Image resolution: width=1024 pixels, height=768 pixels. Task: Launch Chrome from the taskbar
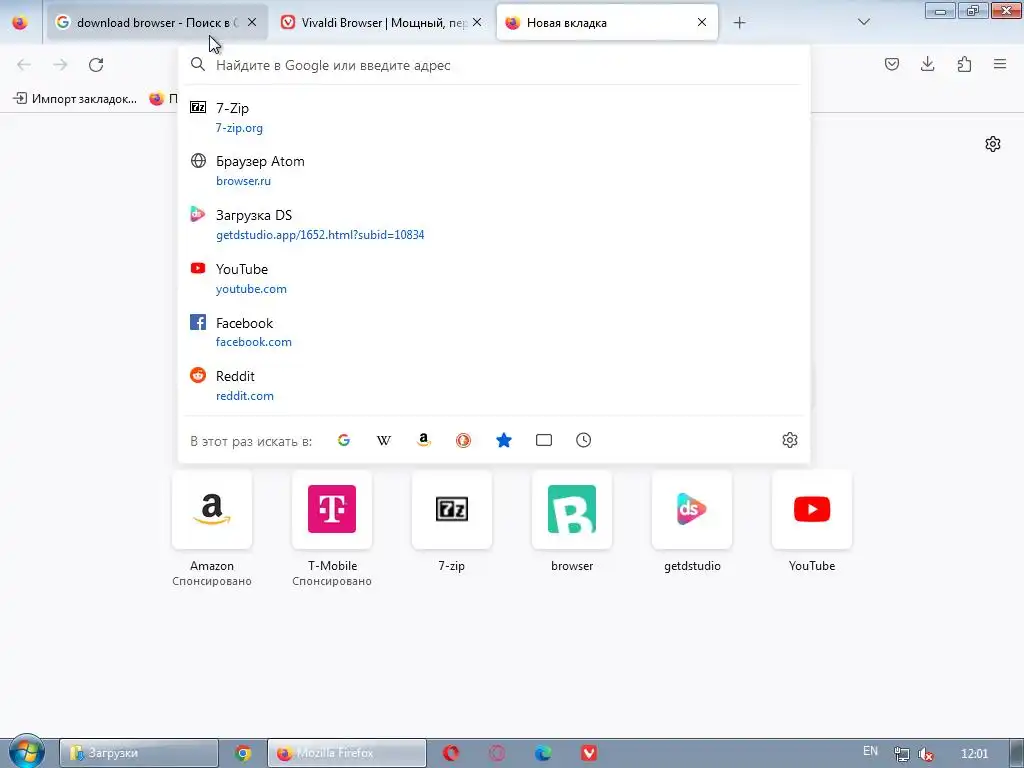(x=243, y=753)
